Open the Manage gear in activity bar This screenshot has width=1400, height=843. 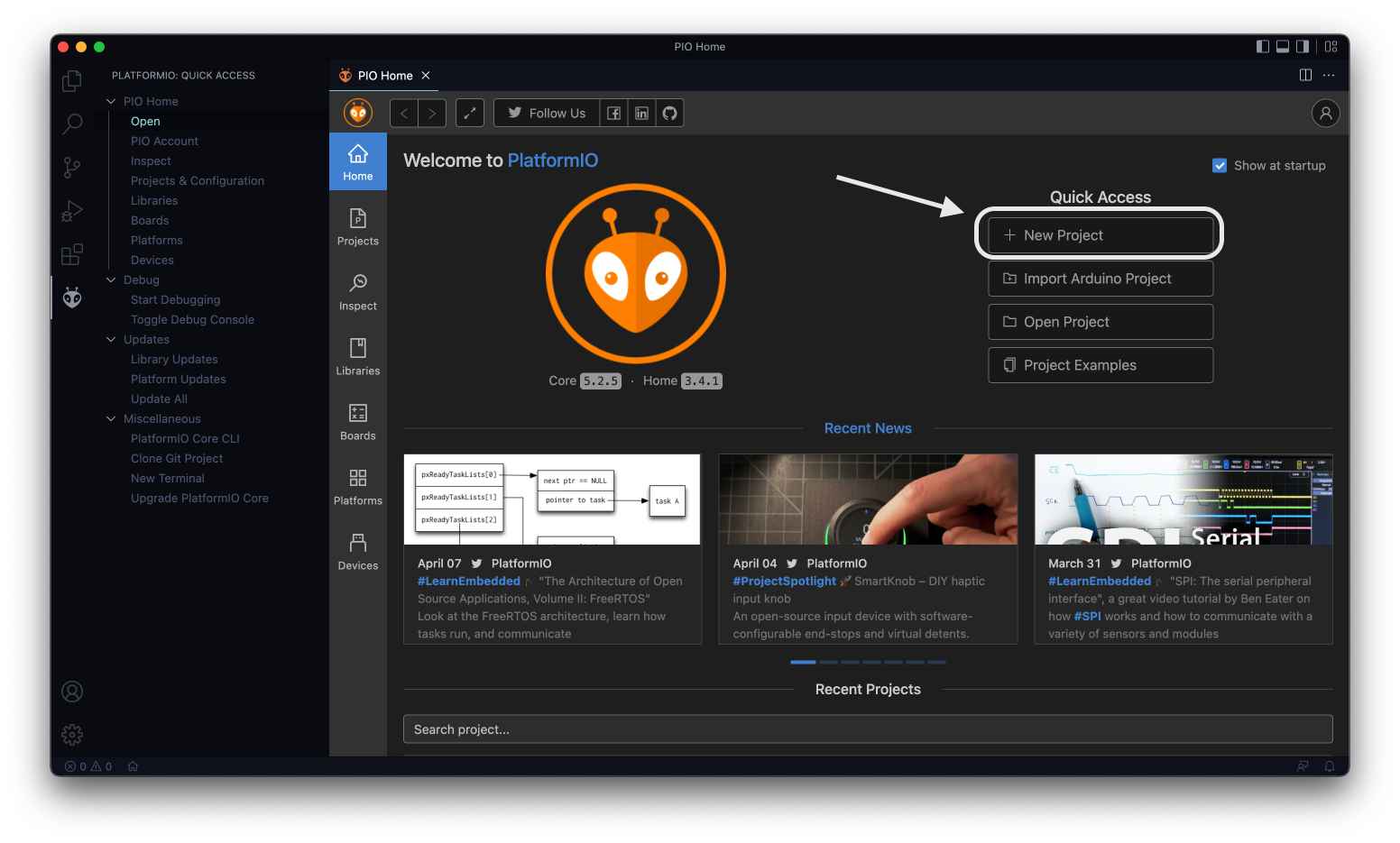coord(72,735)
